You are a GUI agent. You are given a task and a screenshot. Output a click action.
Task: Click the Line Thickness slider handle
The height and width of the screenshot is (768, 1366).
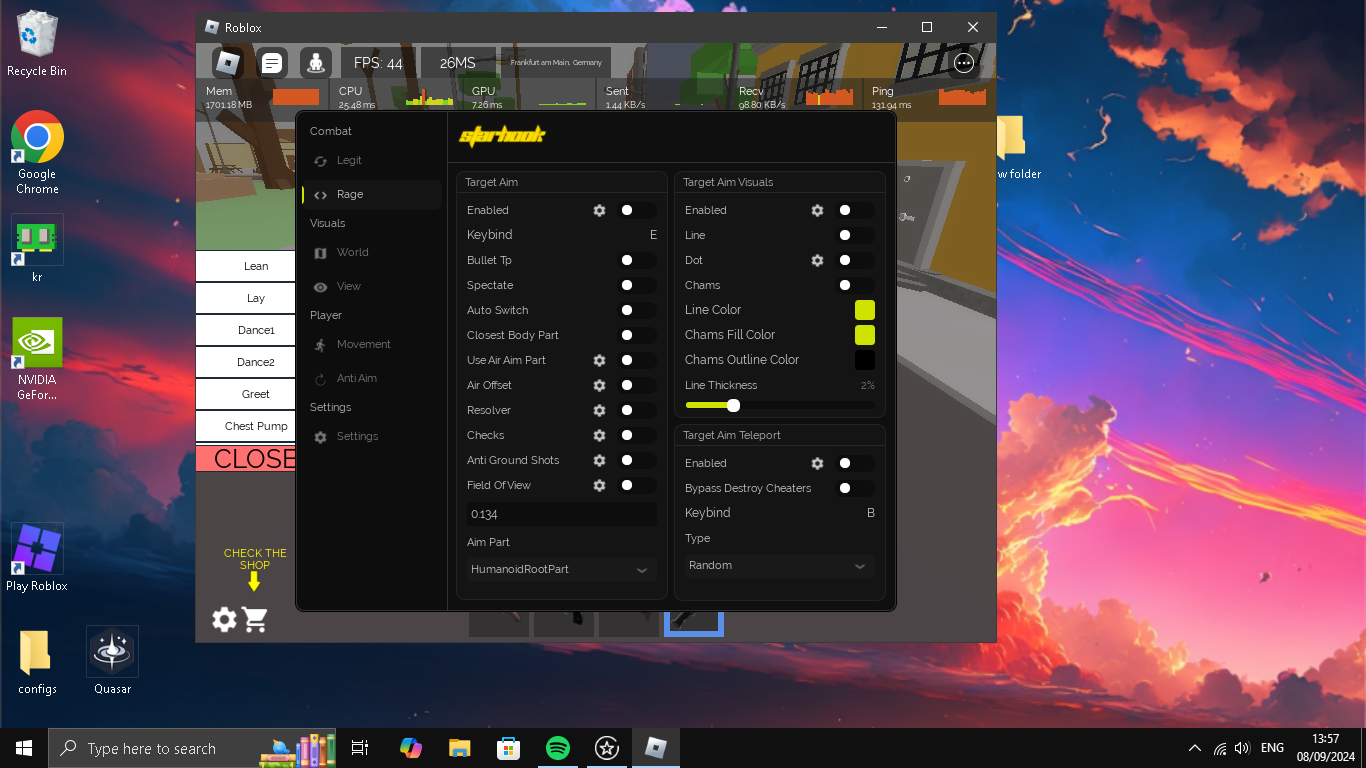click(733, 405)
